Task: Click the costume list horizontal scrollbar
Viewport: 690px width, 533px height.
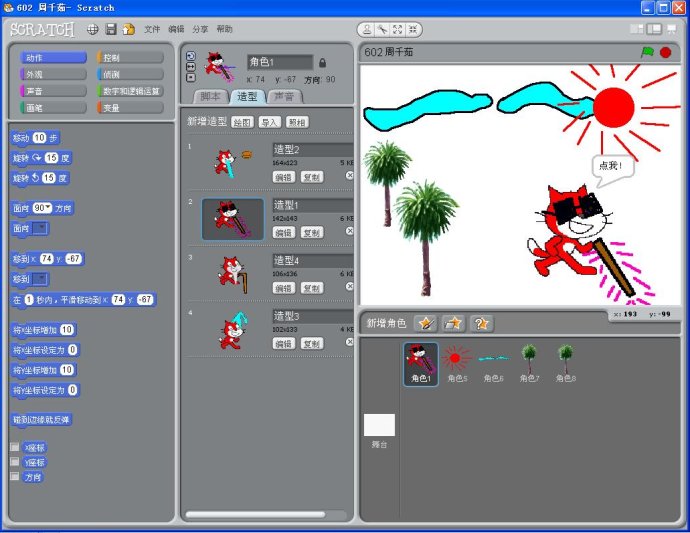Action: (x=255, y=514)
